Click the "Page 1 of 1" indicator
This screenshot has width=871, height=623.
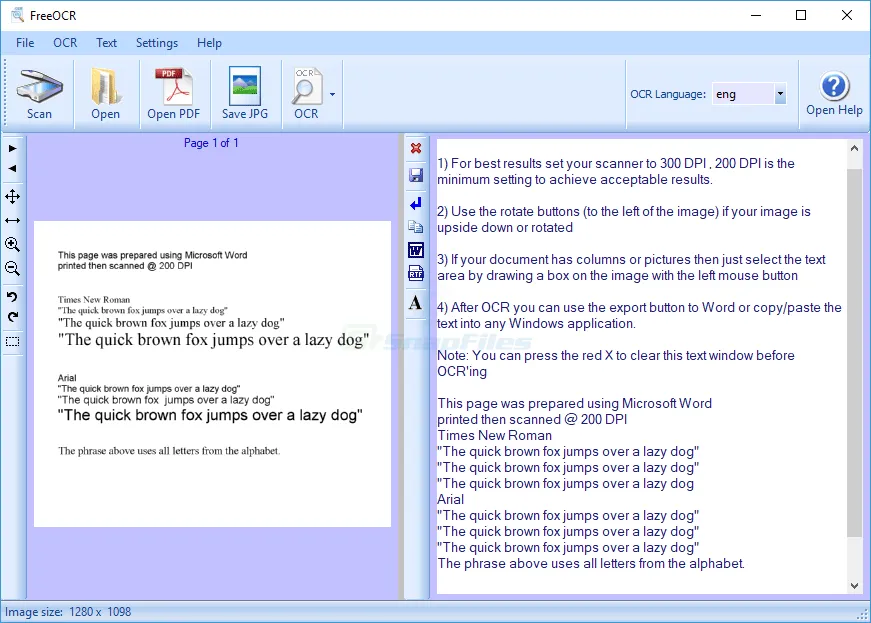click(x=211, y=143)
